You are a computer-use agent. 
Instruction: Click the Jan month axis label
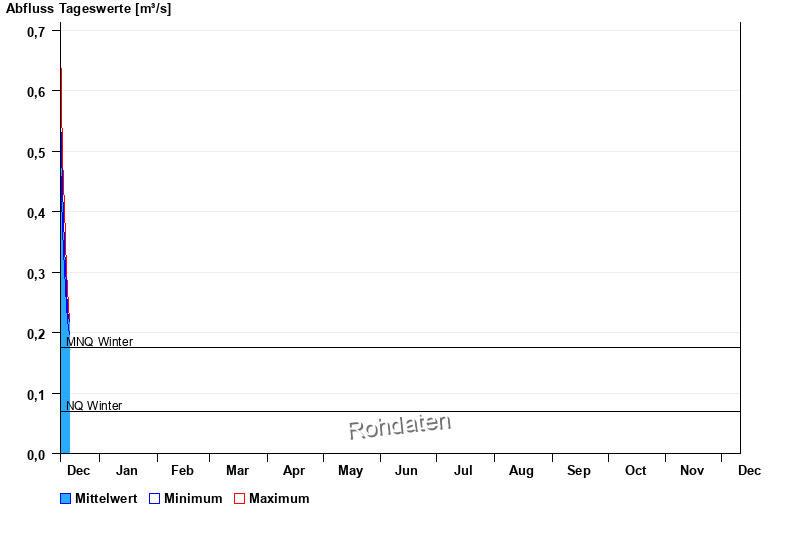pyautogui.click(x=127, y=471)
